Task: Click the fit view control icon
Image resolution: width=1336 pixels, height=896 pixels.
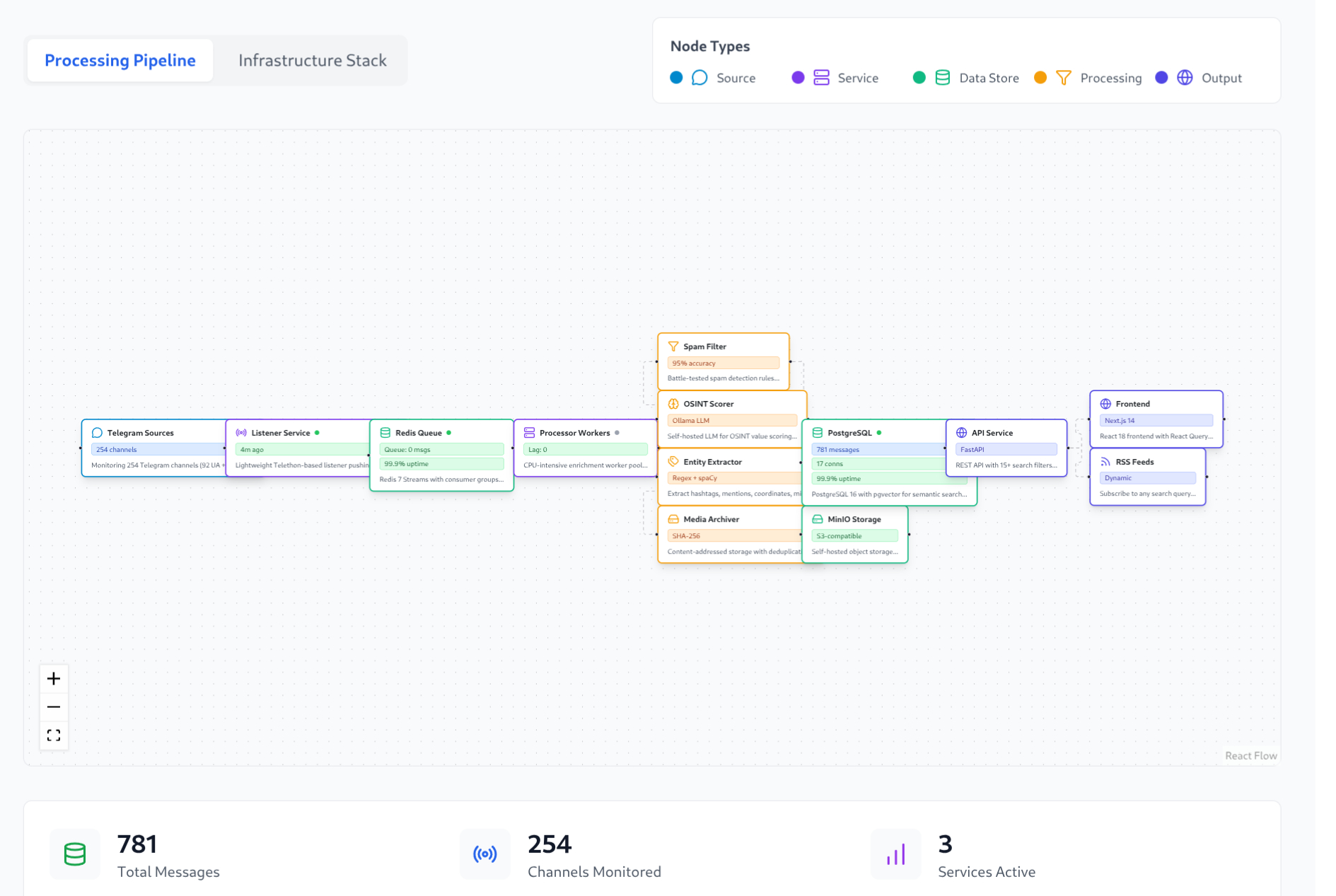Action: click(x=54, y=735)
